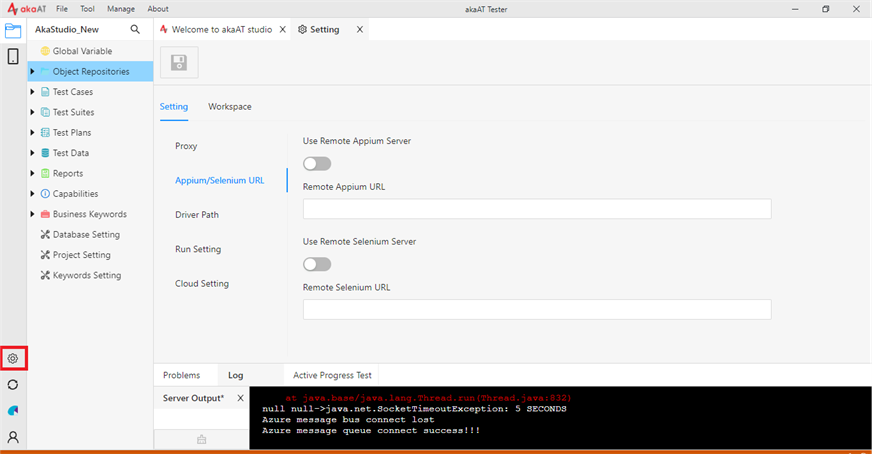Click the Remote Selenium URL input field
Screen dimensions: 872x454
[x=537, y=309]
